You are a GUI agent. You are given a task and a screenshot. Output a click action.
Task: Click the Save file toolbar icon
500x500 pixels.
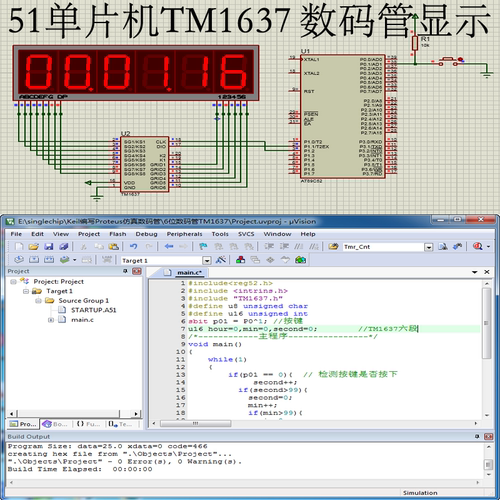(x=49, y=246)
